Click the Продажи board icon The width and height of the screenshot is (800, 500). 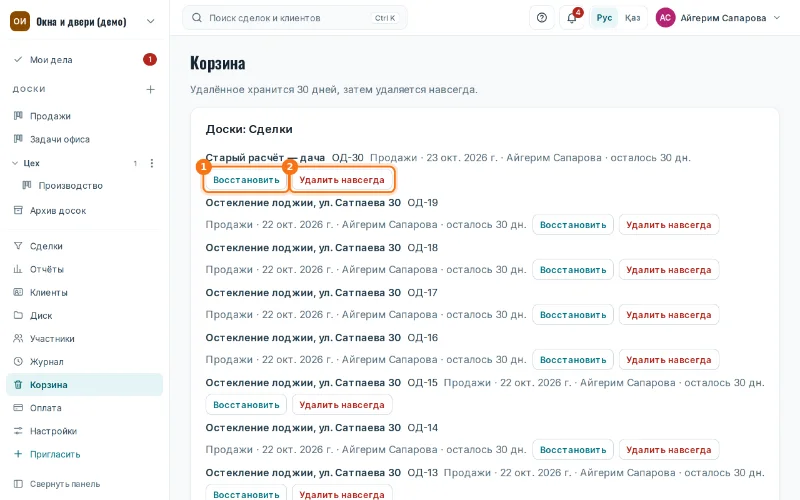coord(18,116)
